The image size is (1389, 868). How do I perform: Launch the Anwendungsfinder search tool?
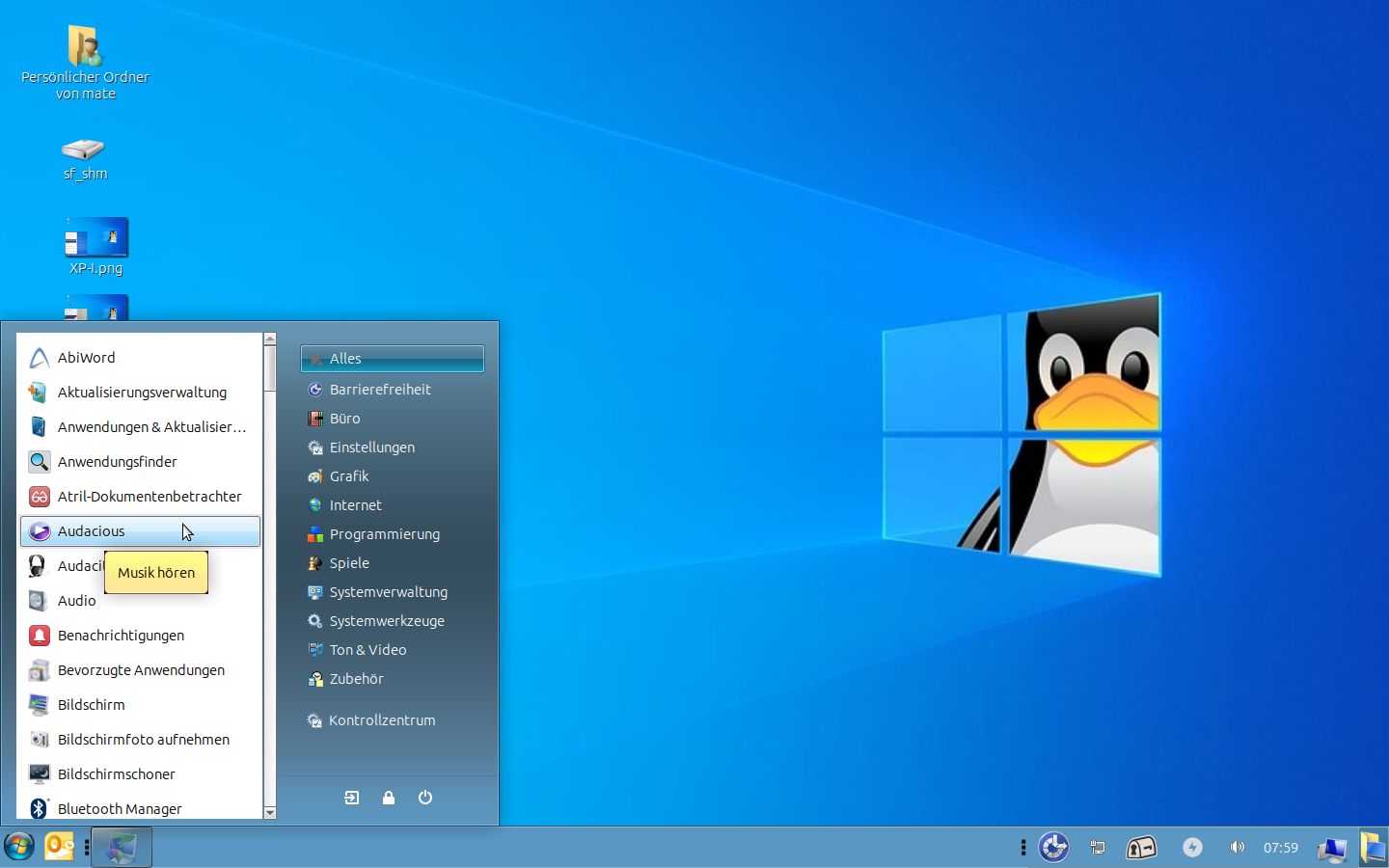click(x=117, y=461)
